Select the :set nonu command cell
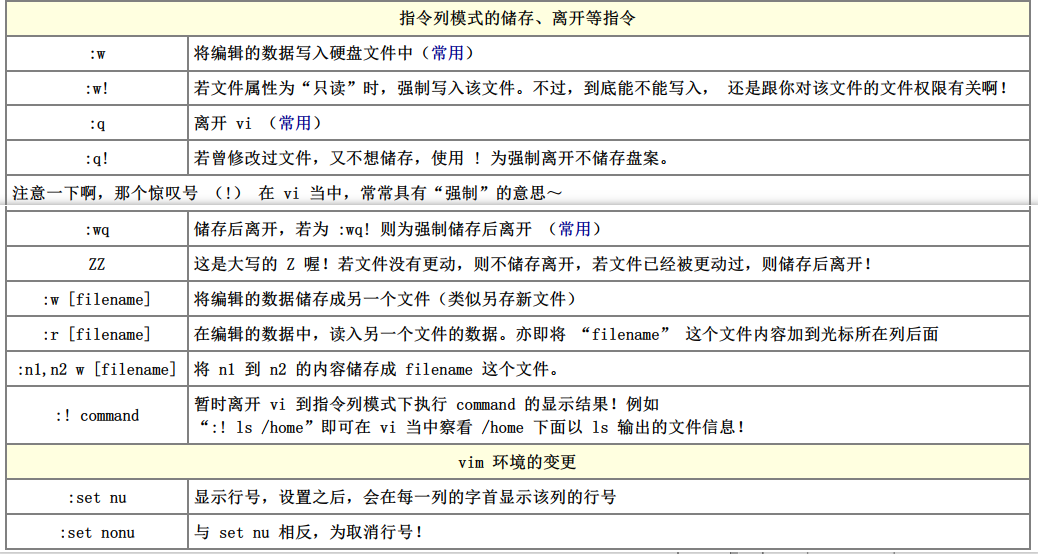The image size is (1038, 554). [x=97, y=532]
